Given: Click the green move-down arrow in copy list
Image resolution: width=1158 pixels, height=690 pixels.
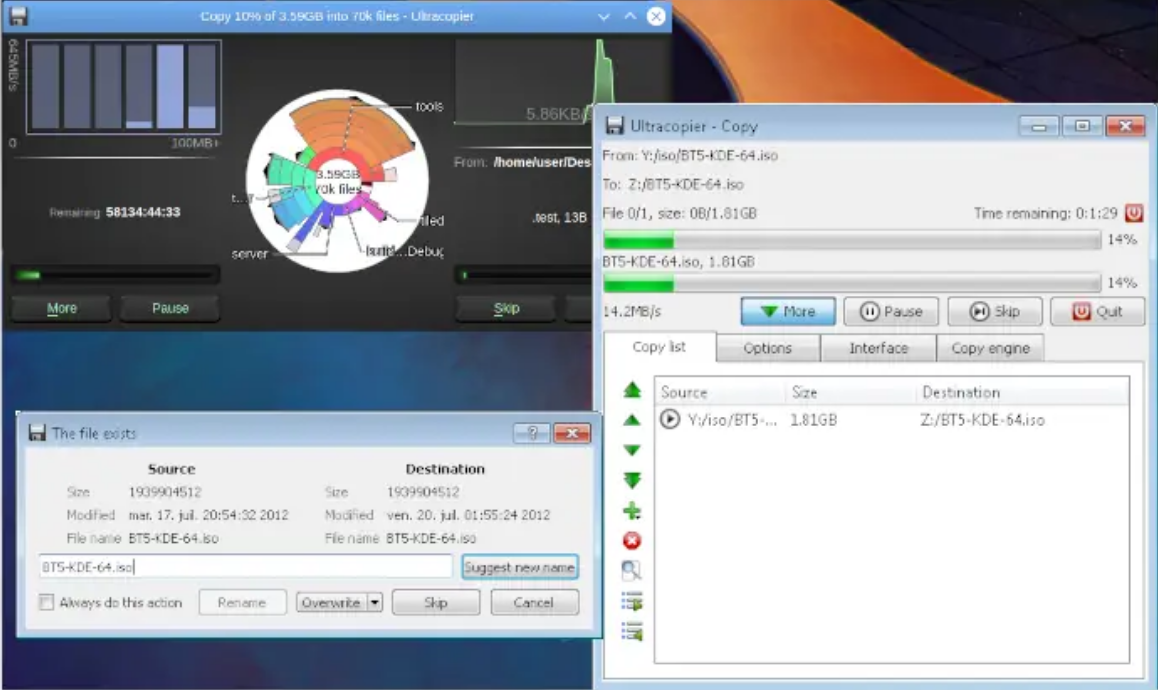Looking at the screenshot, I should tap(633, 449).
